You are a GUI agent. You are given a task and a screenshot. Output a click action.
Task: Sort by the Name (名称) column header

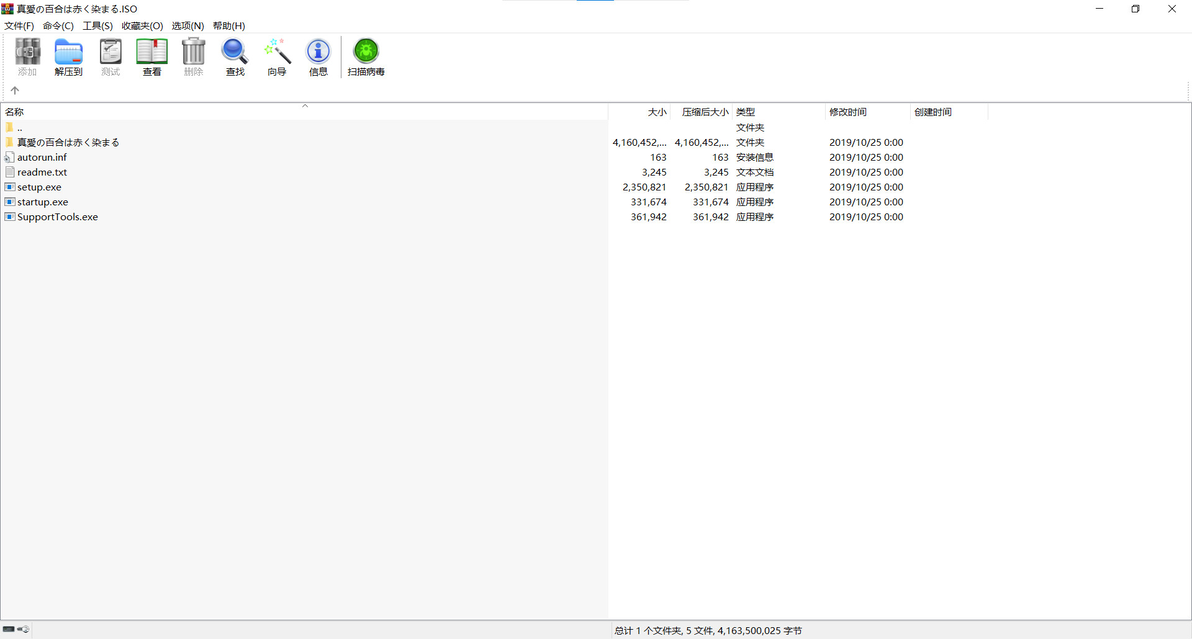pyautogui.click(x=304, y=112)
